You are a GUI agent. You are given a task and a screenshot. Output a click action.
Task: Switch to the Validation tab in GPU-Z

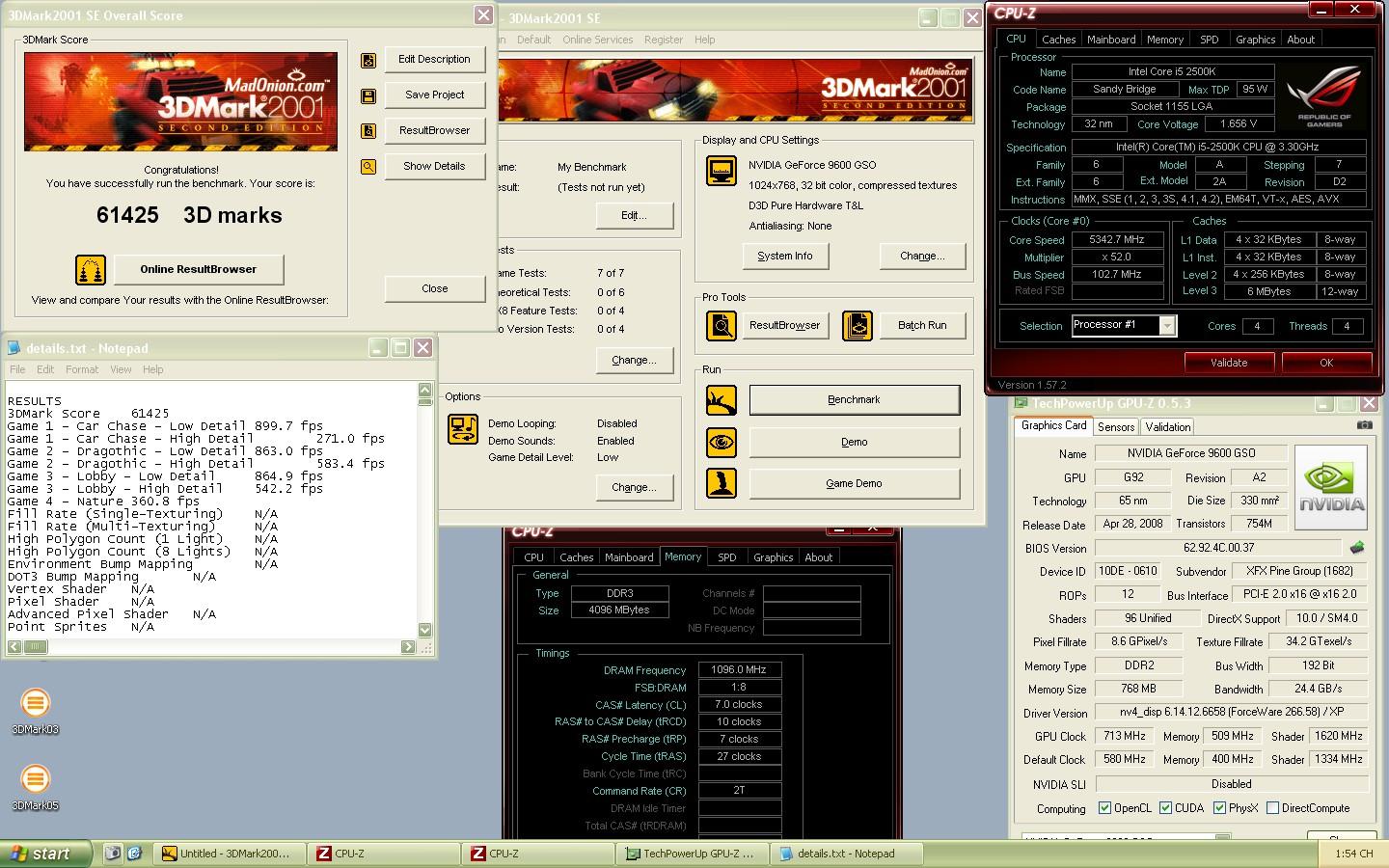coord(1168,427)
